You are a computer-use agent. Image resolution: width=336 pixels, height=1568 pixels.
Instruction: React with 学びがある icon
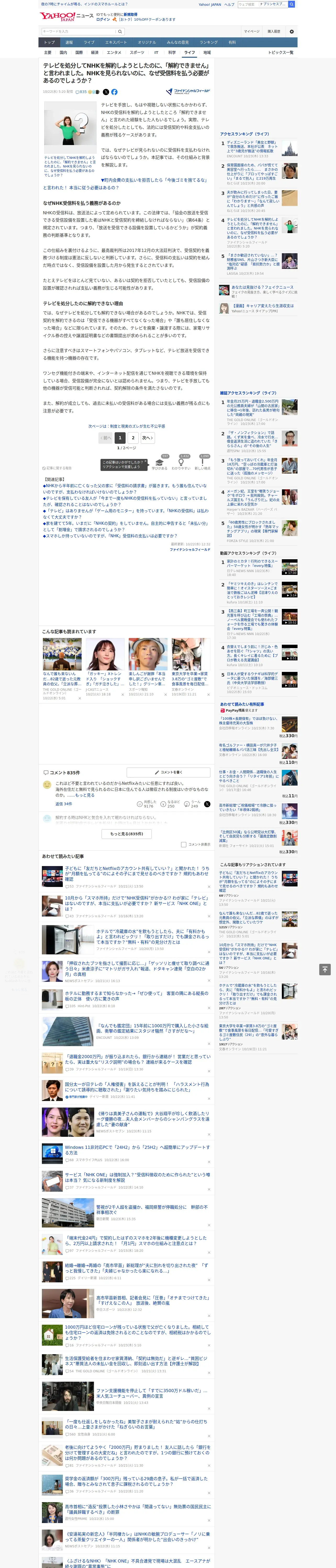pyautogui.click(x=160, y=462)
